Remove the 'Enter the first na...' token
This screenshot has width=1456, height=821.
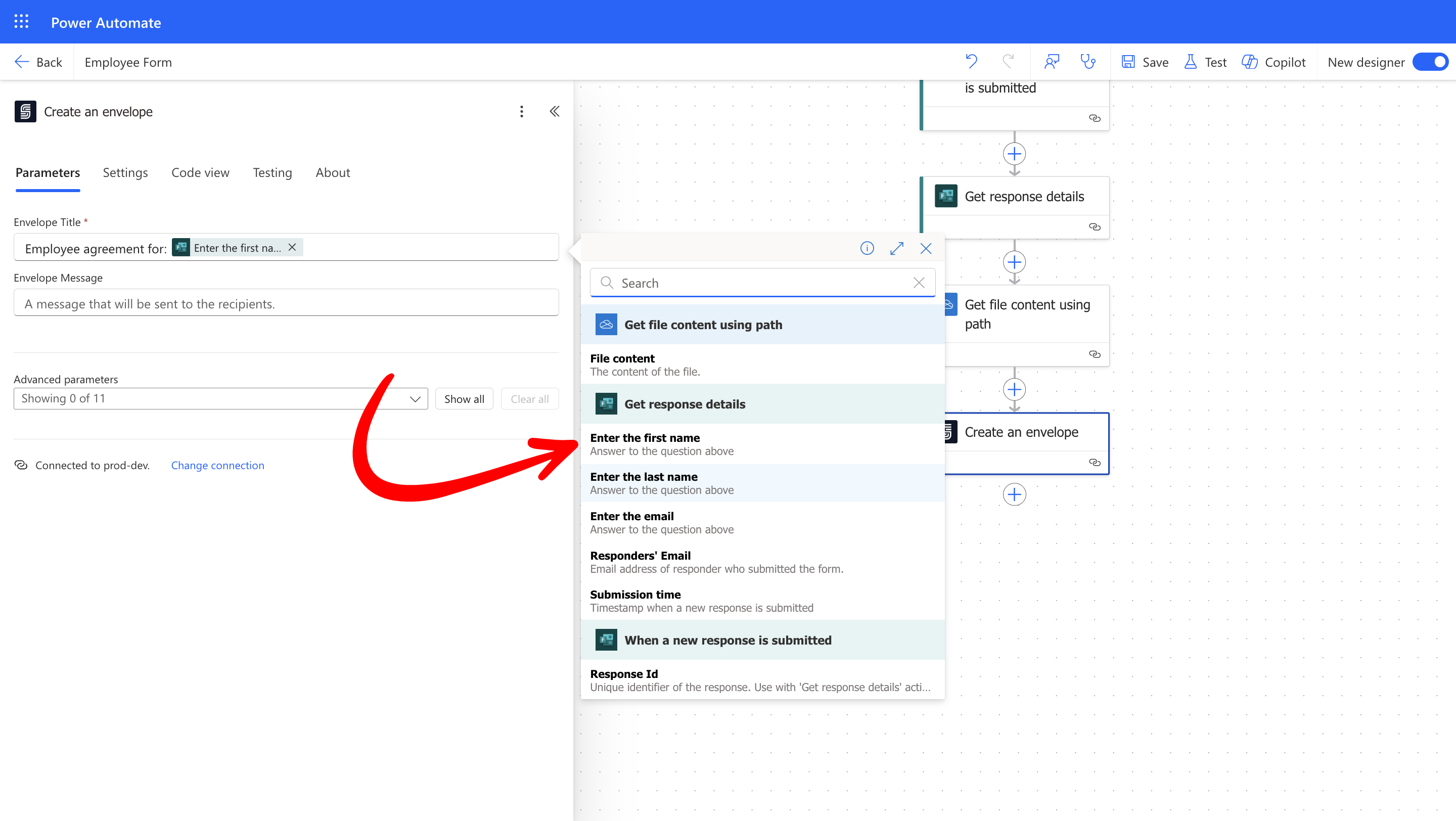pos(292,248)
